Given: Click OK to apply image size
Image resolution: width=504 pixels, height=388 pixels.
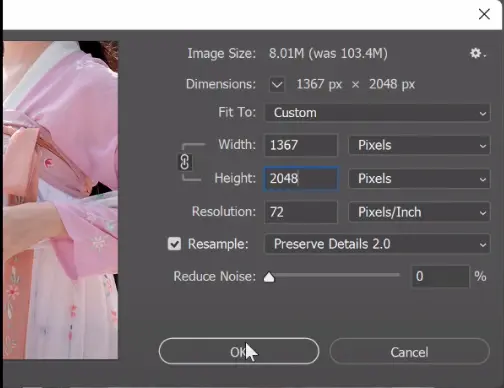Looking at the screenshot, I should pos(239,351).
